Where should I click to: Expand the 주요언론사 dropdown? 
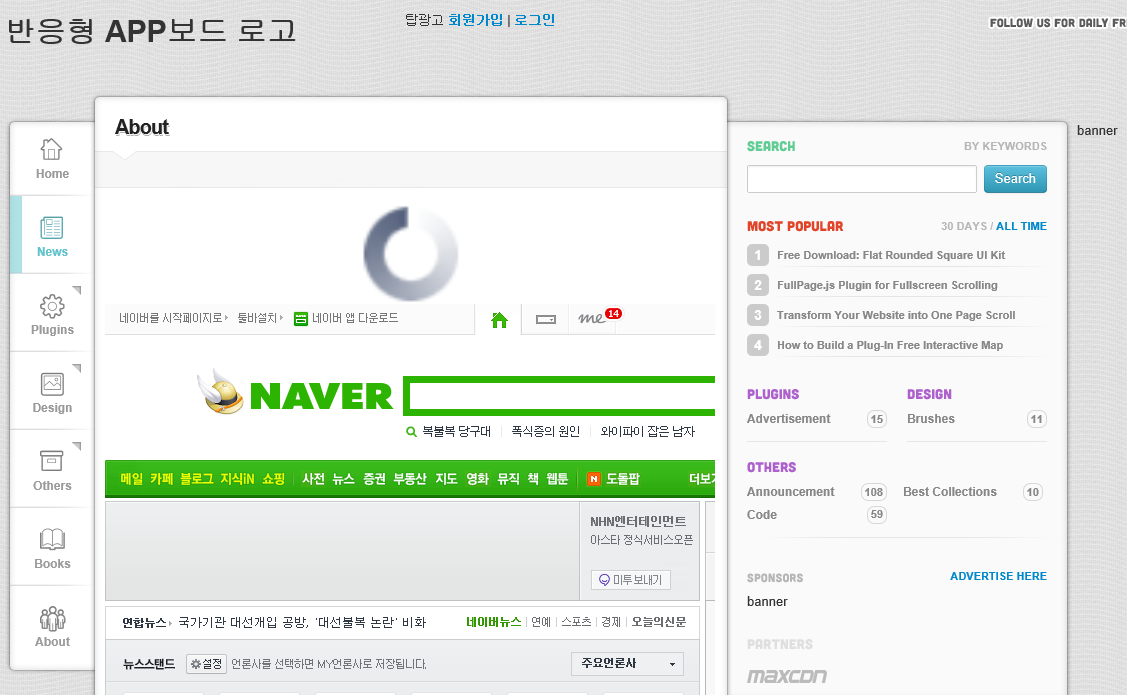pyautogui.click(x=627, y=663)
